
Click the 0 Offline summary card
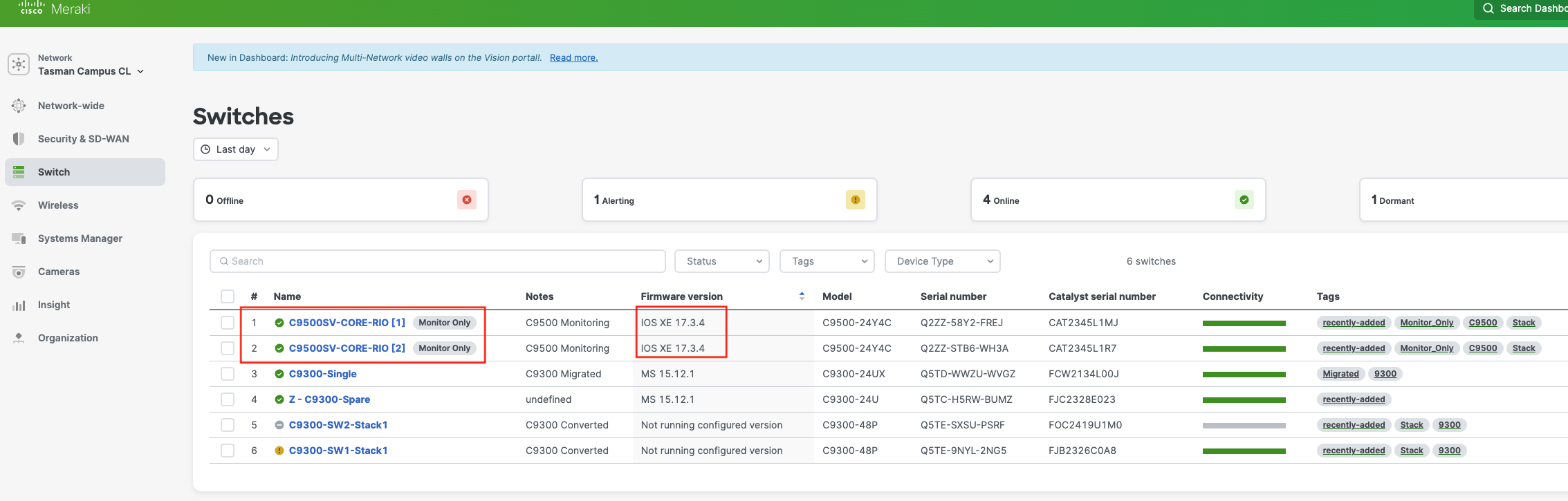coord(341,200)
